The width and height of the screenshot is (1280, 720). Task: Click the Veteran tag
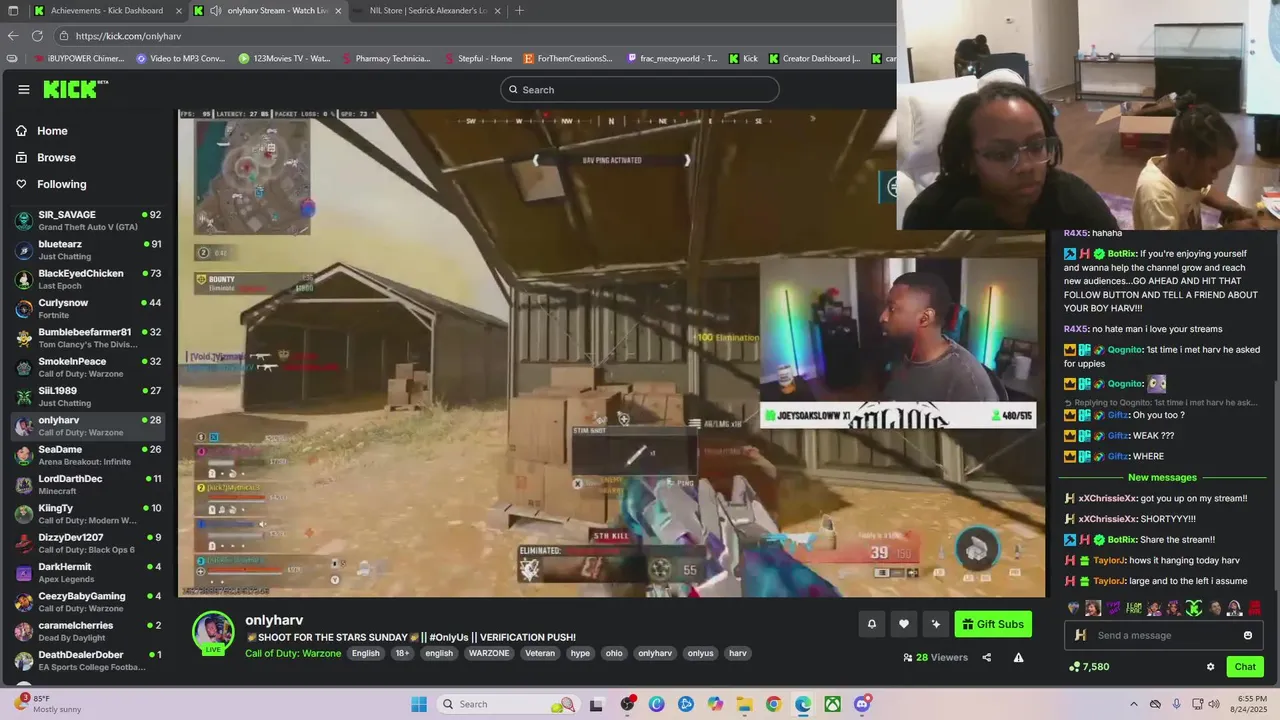coord(540,653)
